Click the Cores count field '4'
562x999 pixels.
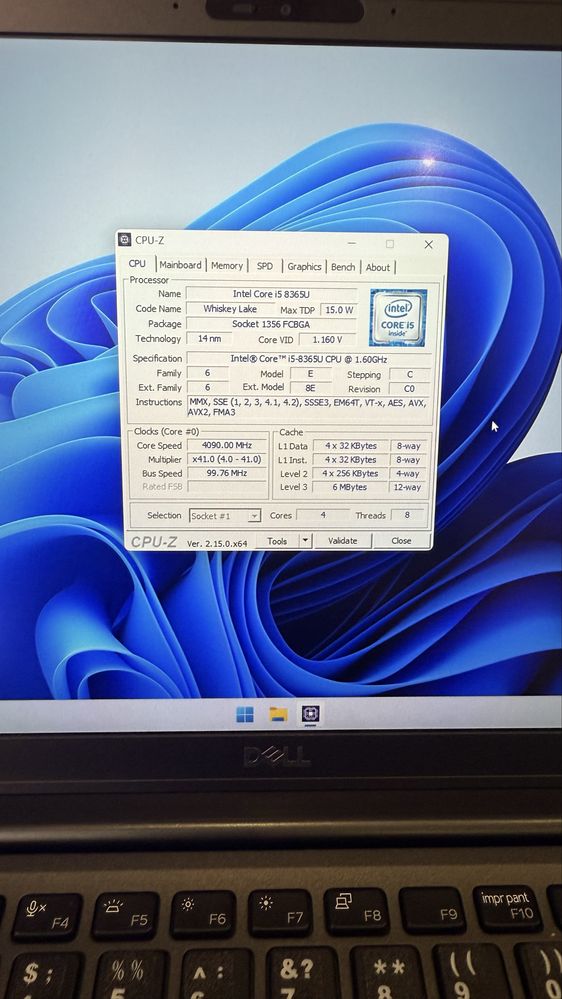click(322, 515)
